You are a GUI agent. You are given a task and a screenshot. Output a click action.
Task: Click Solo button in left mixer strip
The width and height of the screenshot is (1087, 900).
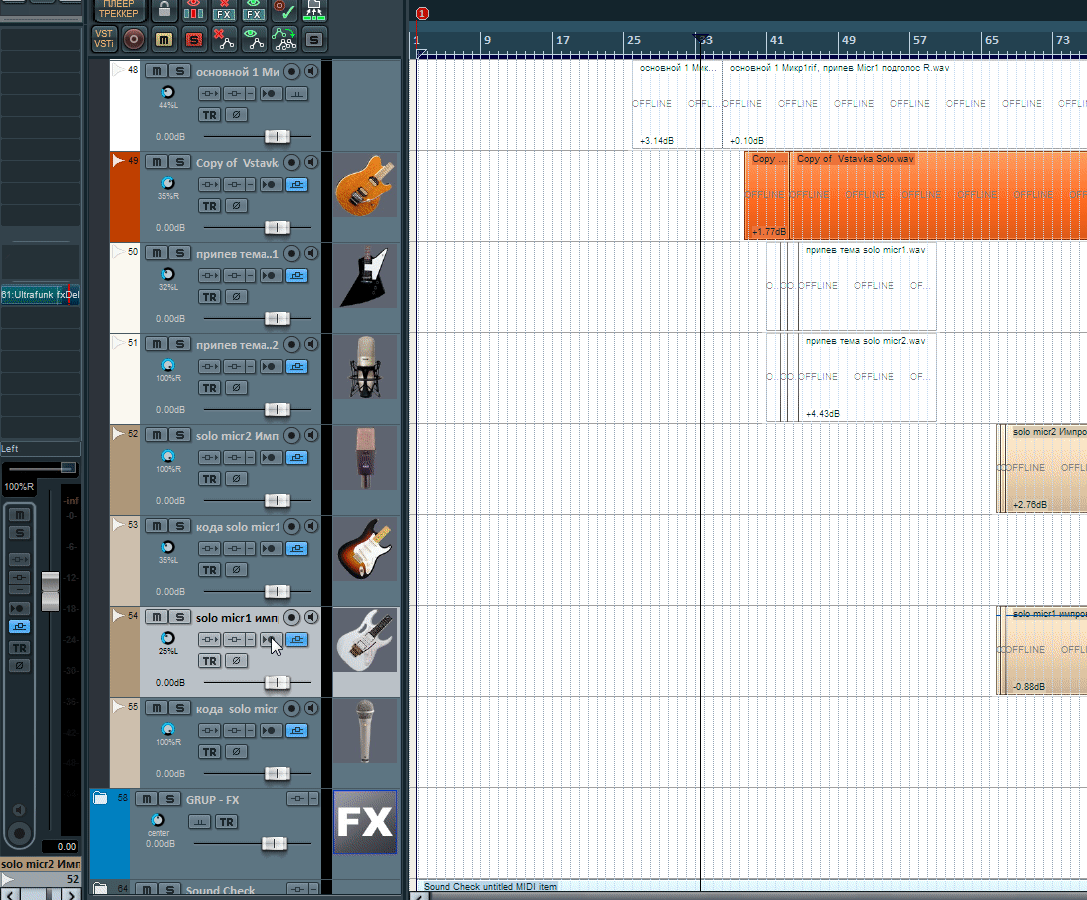pyautogui.click(x=19, y=533)
